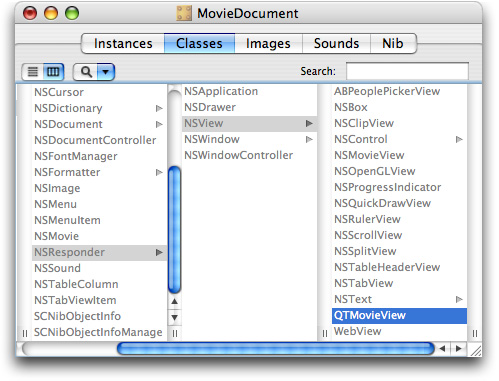This screenshot has width=499, height=381.
Task: Switch to outline list view
Action: 32,72
